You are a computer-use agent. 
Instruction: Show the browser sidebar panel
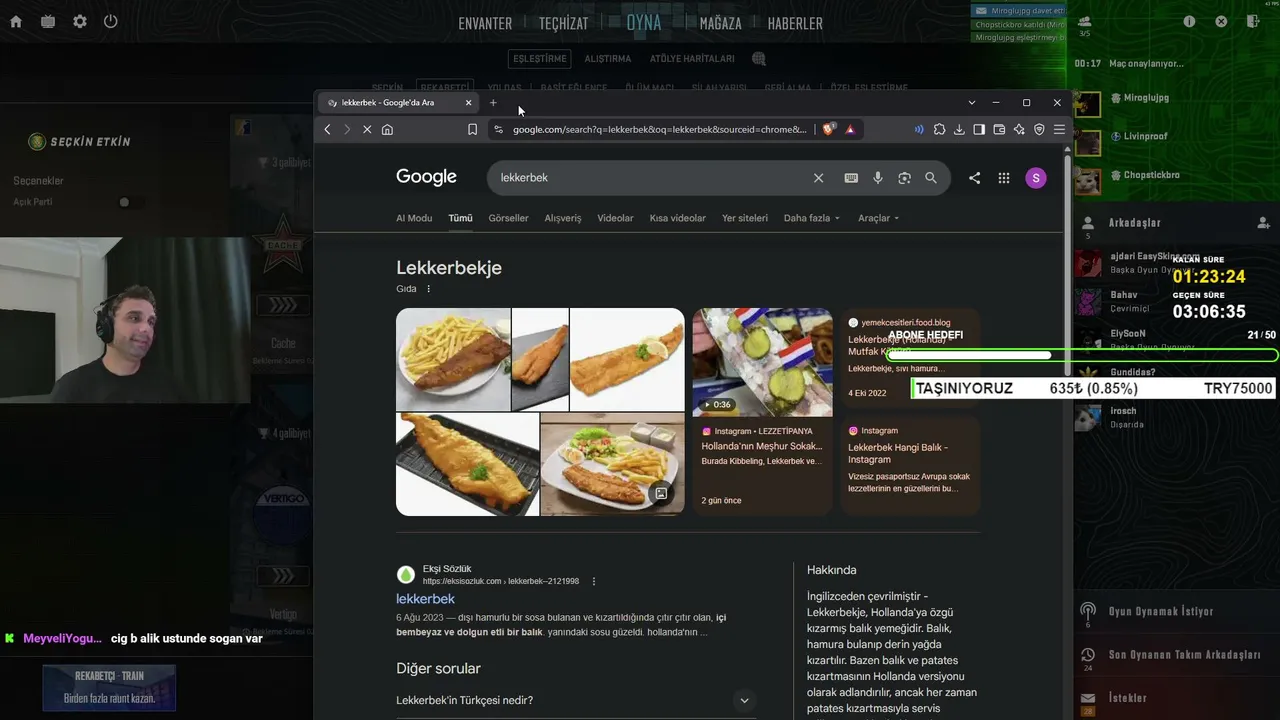click(979, 129)
